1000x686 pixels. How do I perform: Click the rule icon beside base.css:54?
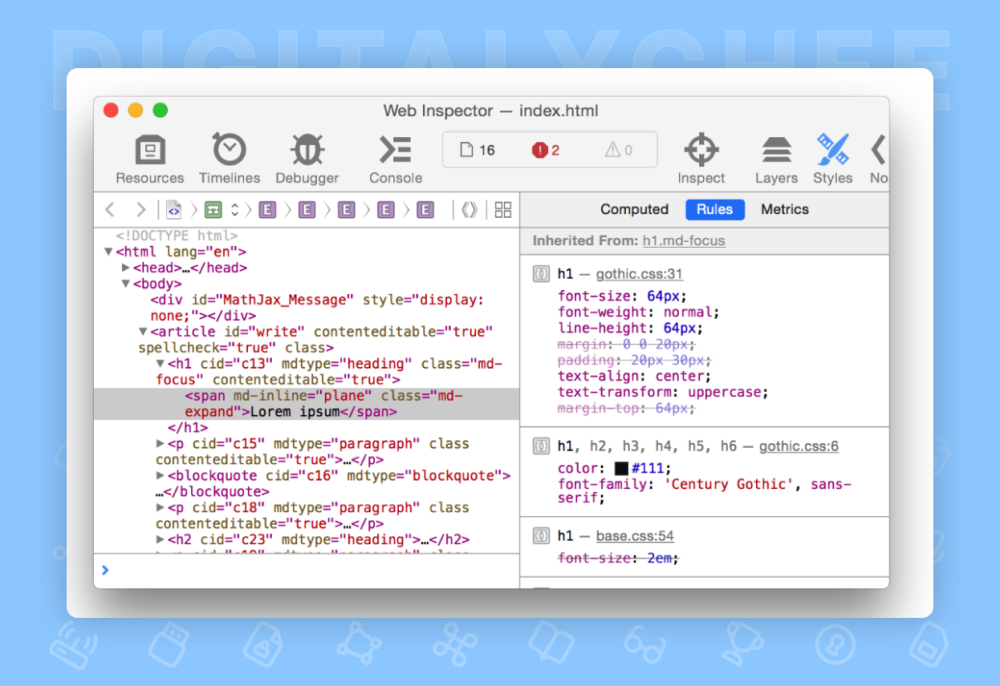[541, 536]
